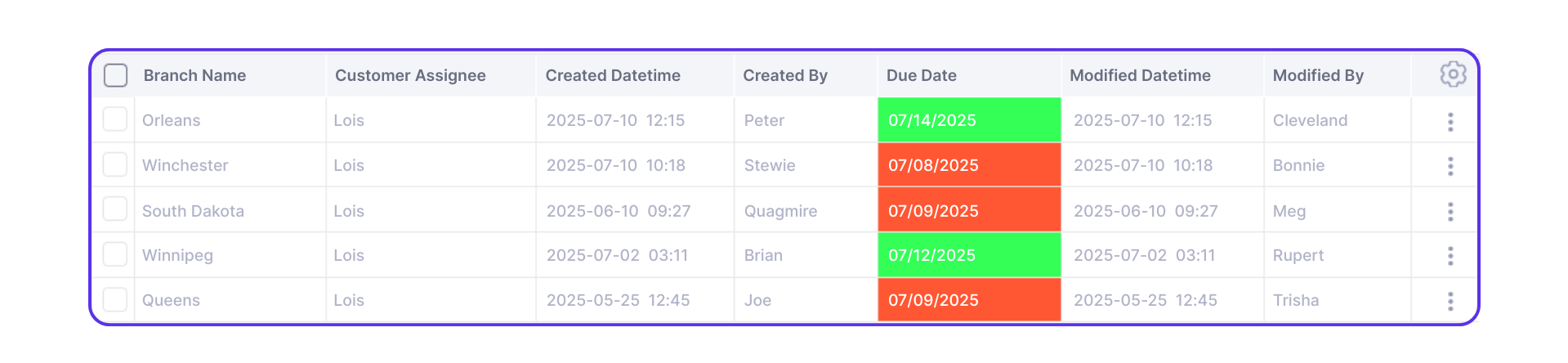The height and width of the screenshot is (363, 1568).
Task: Sort by Due Date column header
Action: 921,75
